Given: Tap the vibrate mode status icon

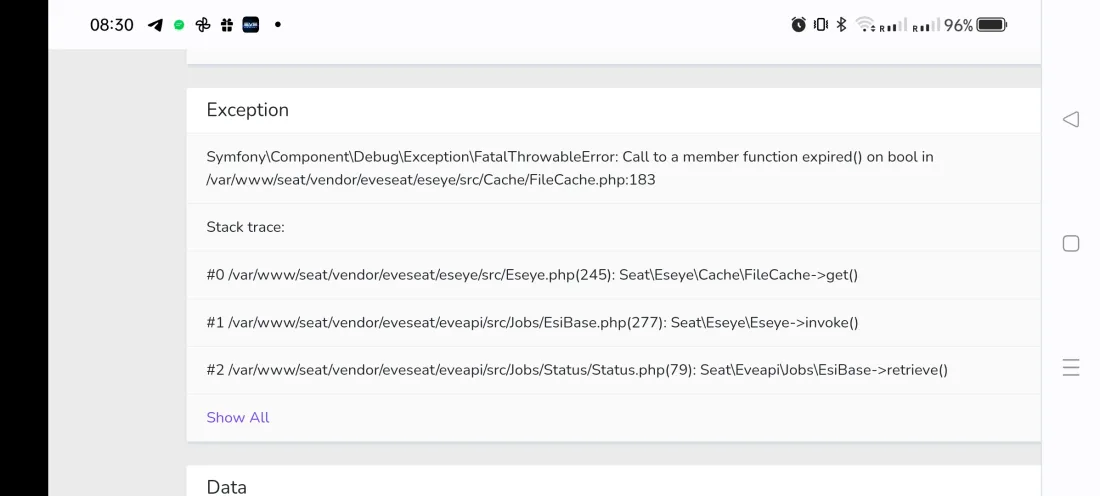Looking at the screenshot, I should point(820,25).
